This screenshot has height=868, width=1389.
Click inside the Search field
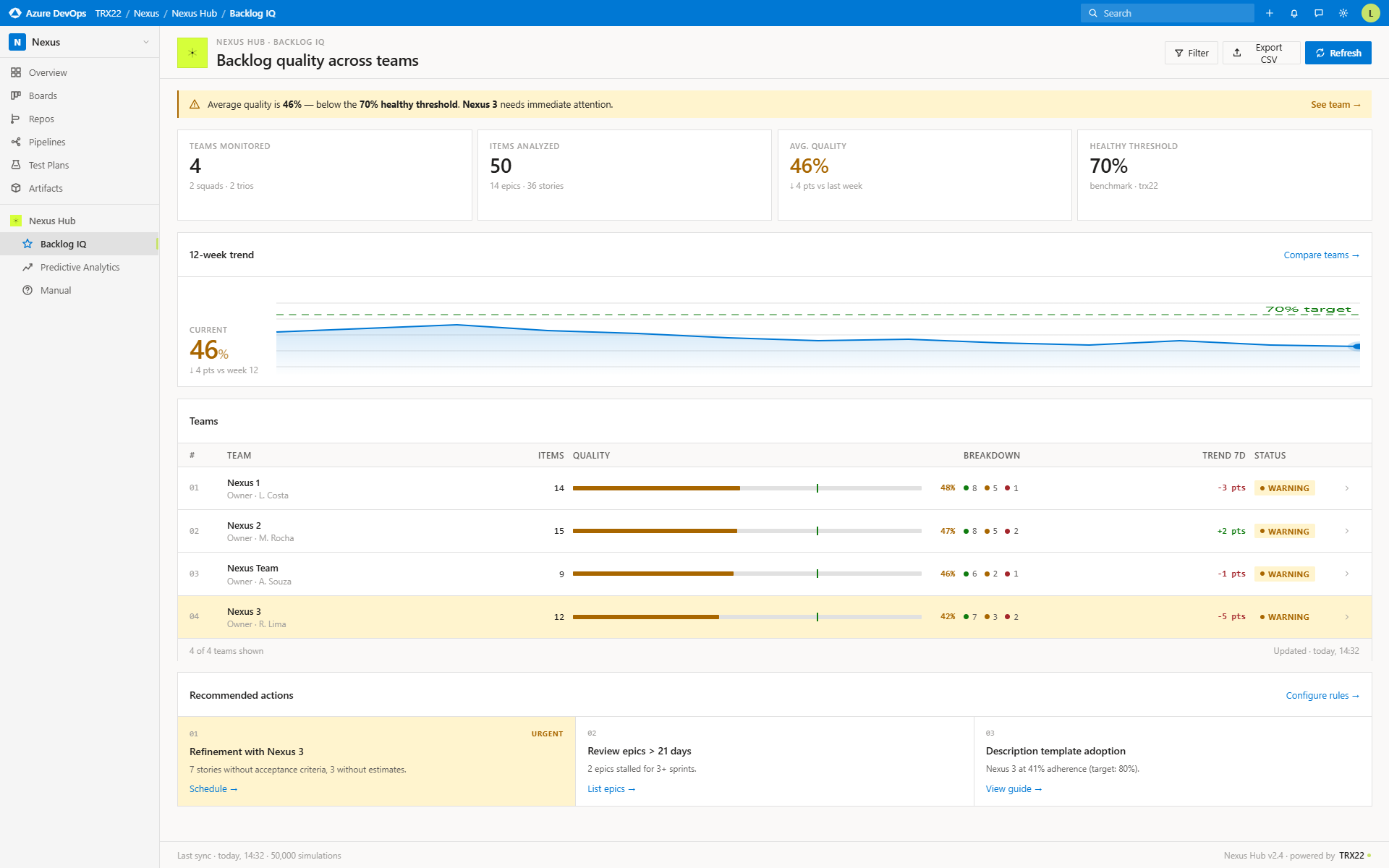pyautogui.click(x=1167, y=13)
